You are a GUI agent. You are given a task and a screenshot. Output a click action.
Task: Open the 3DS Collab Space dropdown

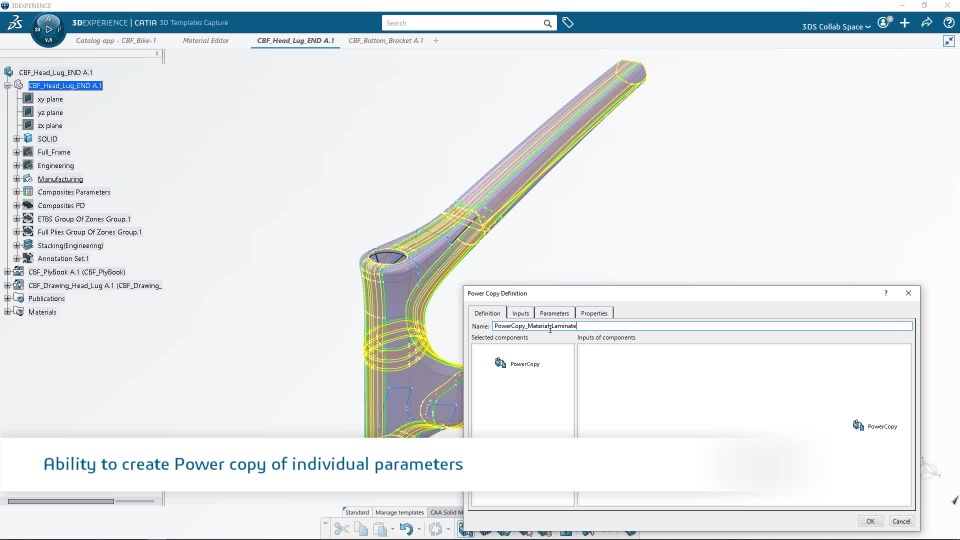(836, 26)
